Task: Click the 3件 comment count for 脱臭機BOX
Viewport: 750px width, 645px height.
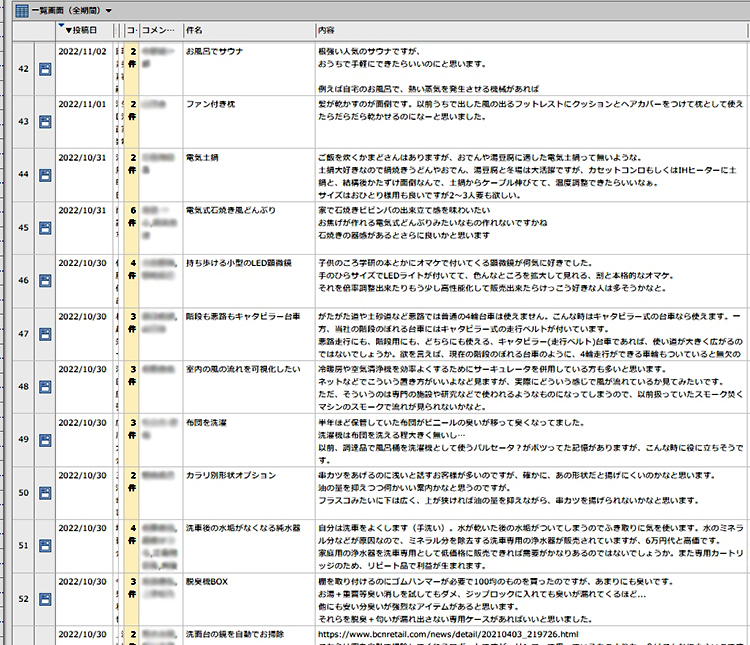Action: click(132, 588)
